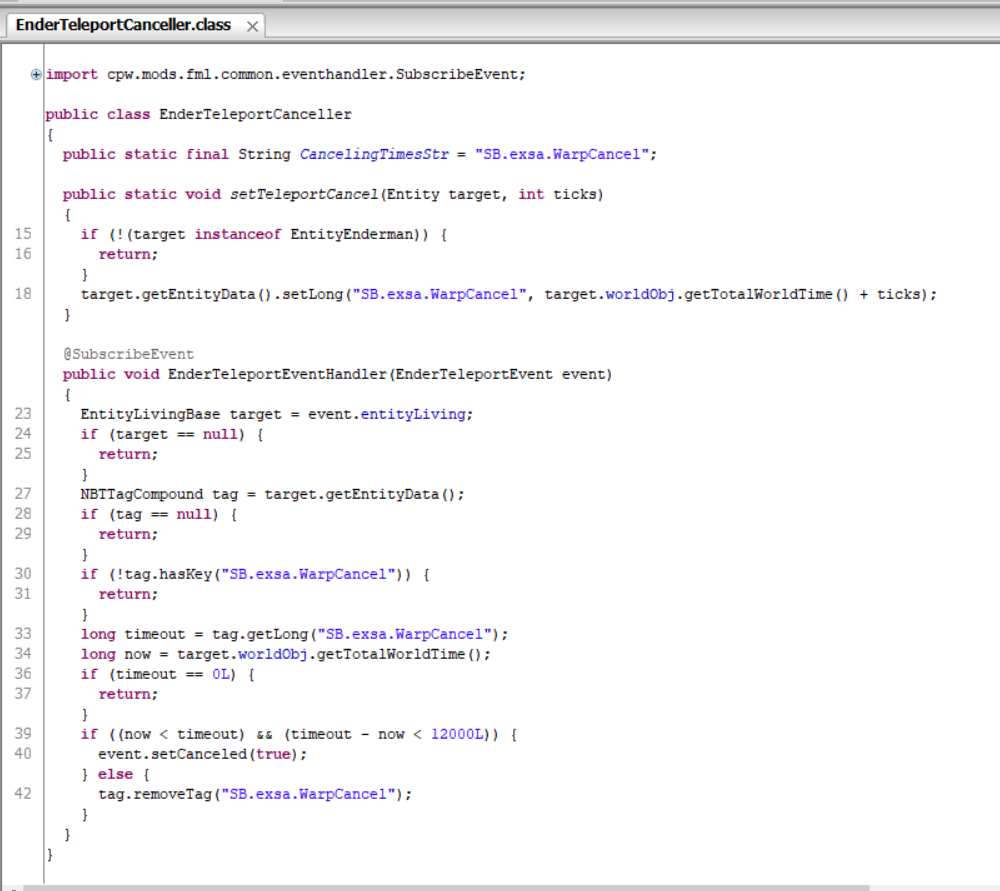Click the horizontal scrollbar at the bottom
Viewport: 1000px width, 891px height.
(x=446, y=887)
